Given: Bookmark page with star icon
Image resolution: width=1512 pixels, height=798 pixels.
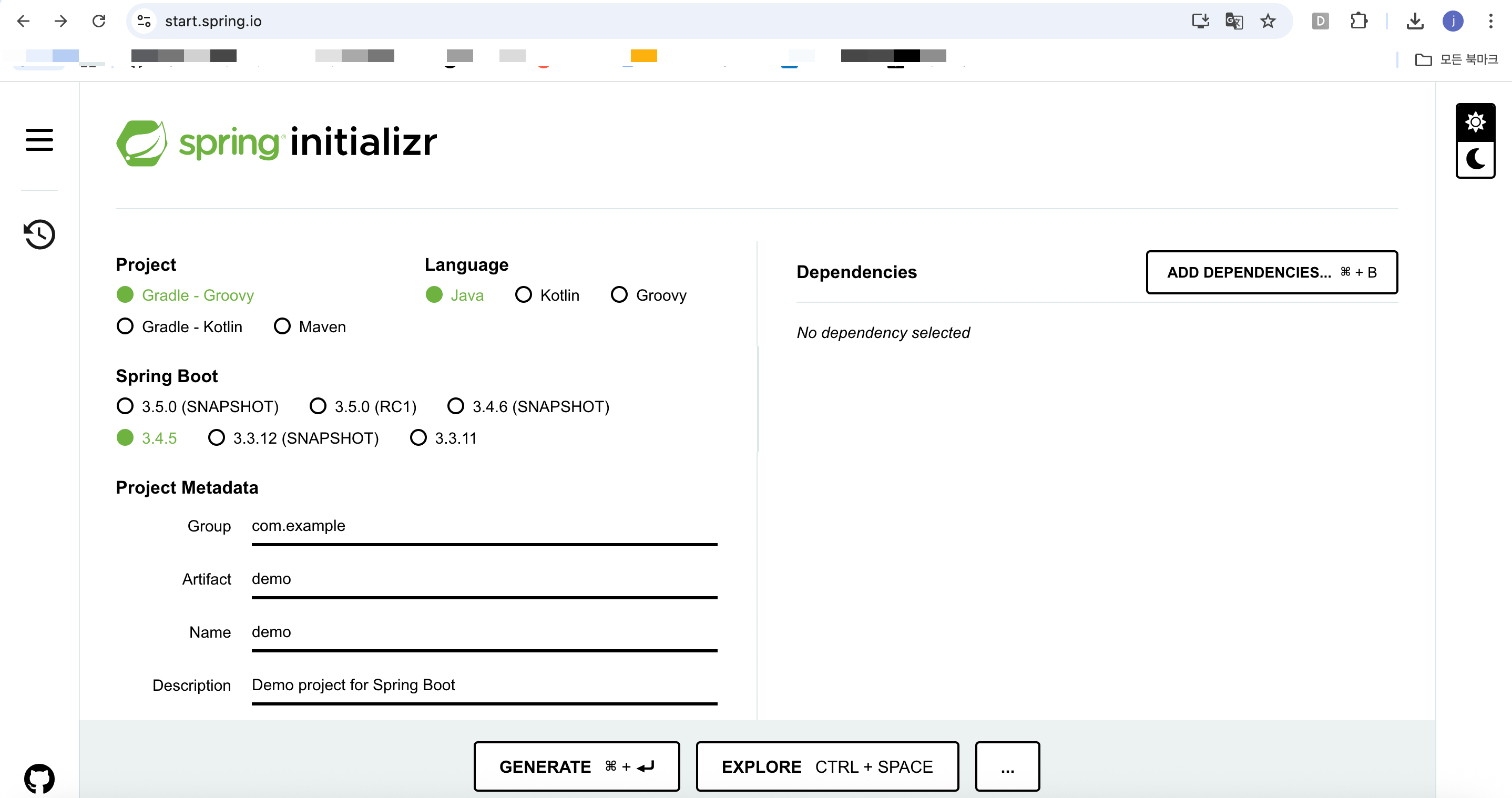Looking at the screenshot, I should (x=1268, y=21).
